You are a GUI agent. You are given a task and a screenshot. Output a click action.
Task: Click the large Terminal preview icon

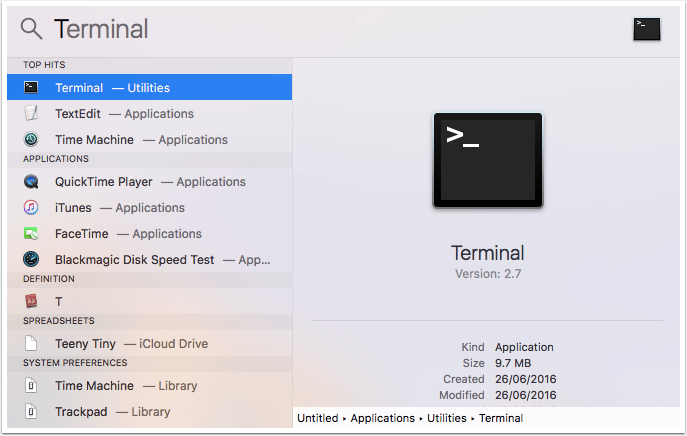[488, 160]
